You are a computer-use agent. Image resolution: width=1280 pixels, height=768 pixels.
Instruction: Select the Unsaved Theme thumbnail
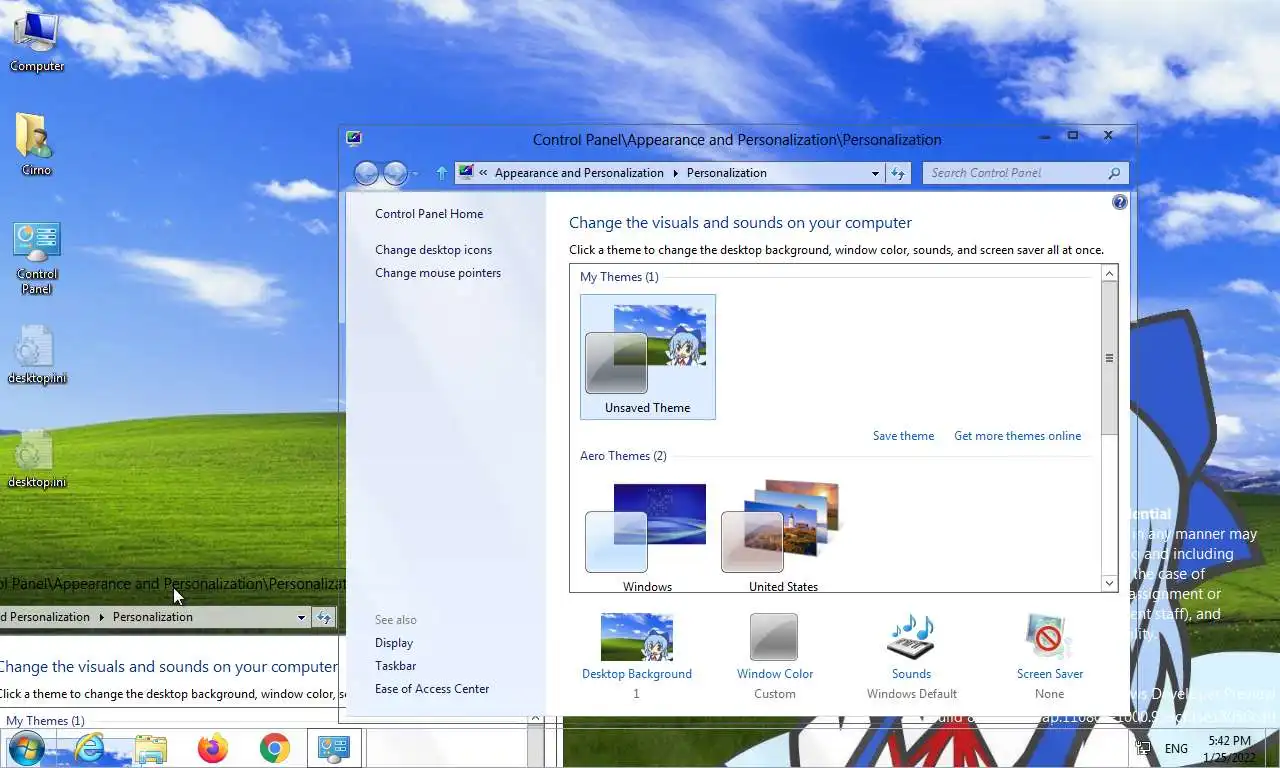pyautogui.click(x=648, y=357)
